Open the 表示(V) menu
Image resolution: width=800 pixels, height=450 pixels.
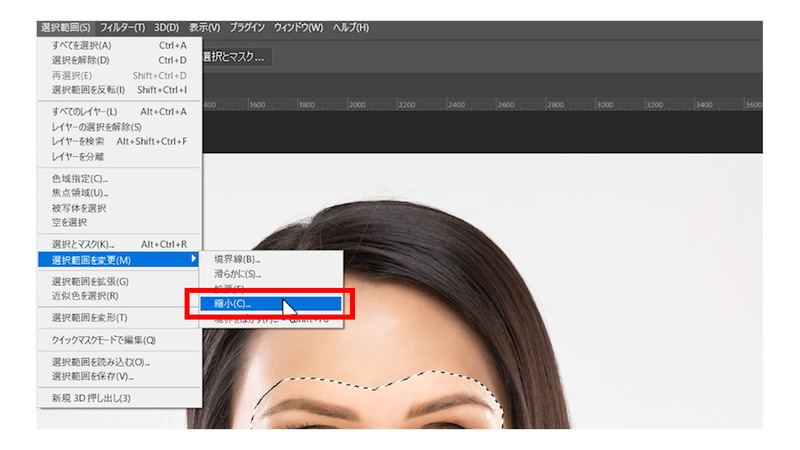point(204,28)
